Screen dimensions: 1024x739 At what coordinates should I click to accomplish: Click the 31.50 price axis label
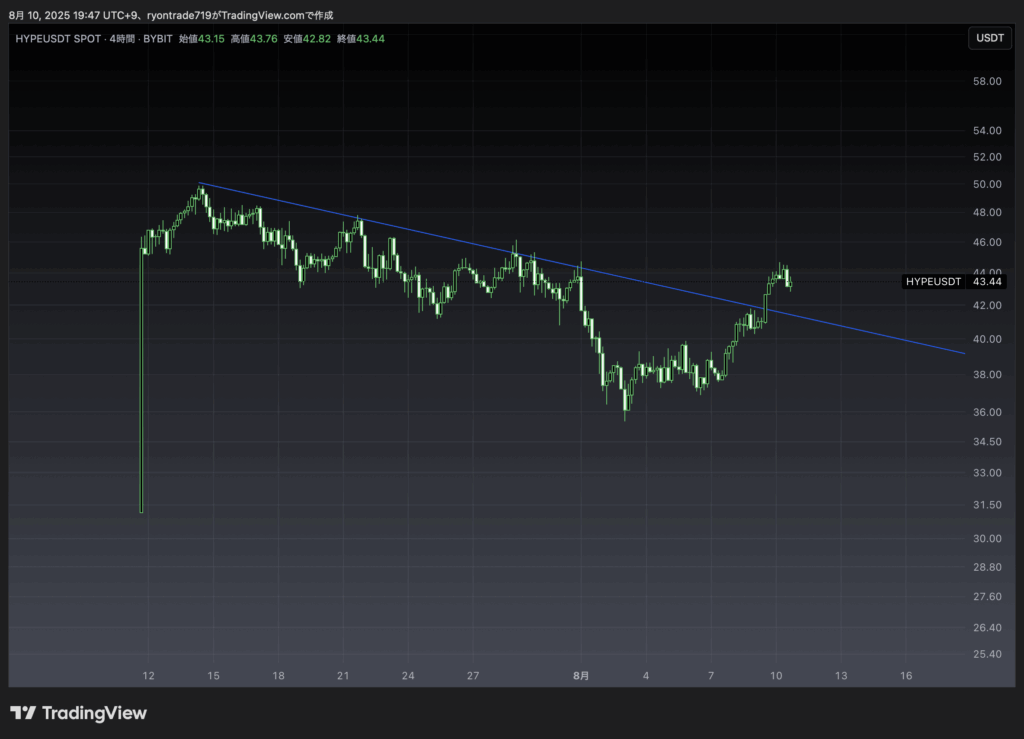coord(987,505)
